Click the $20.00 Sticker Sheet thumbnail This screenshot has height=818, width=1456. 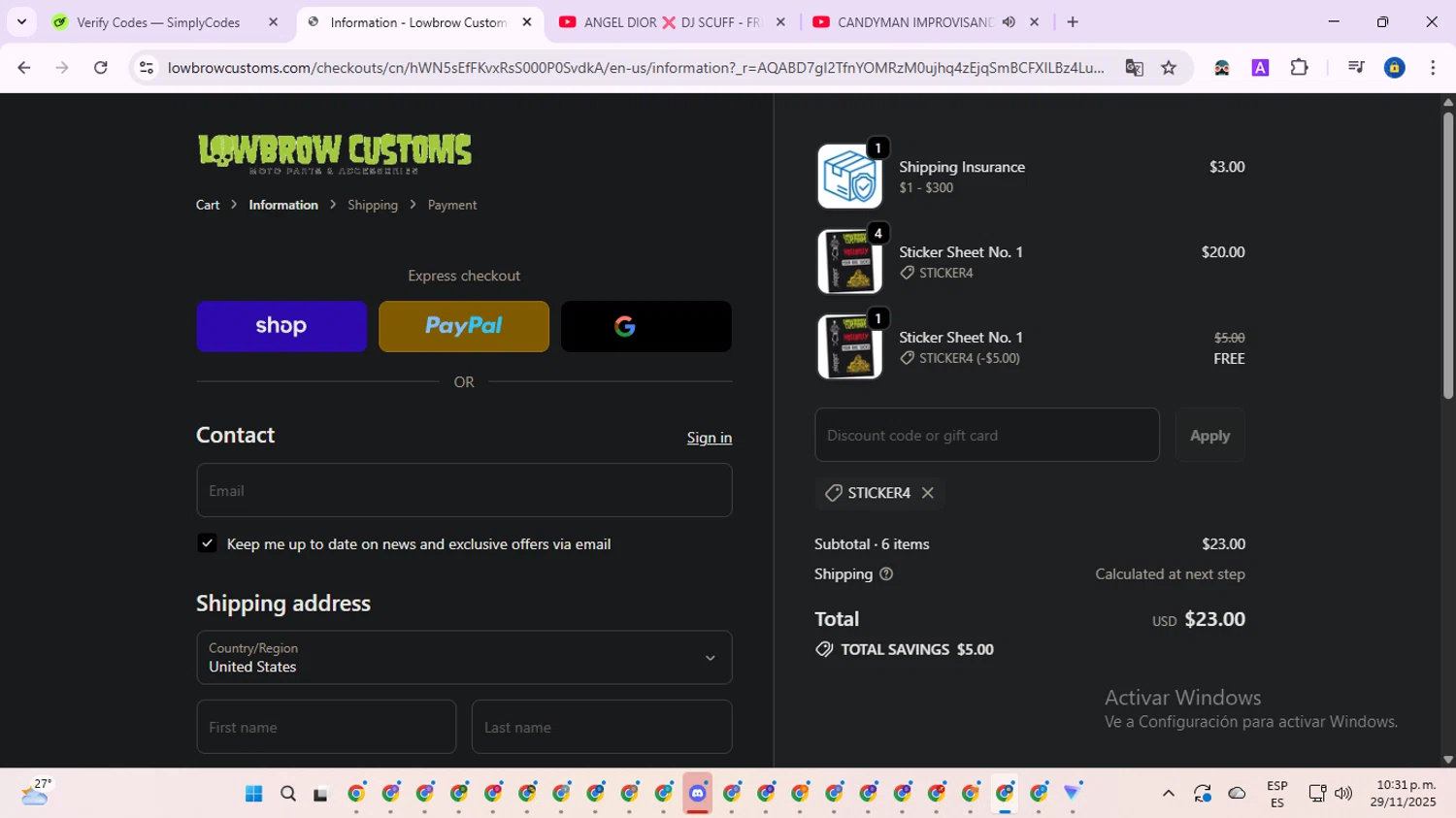point(849,262)
